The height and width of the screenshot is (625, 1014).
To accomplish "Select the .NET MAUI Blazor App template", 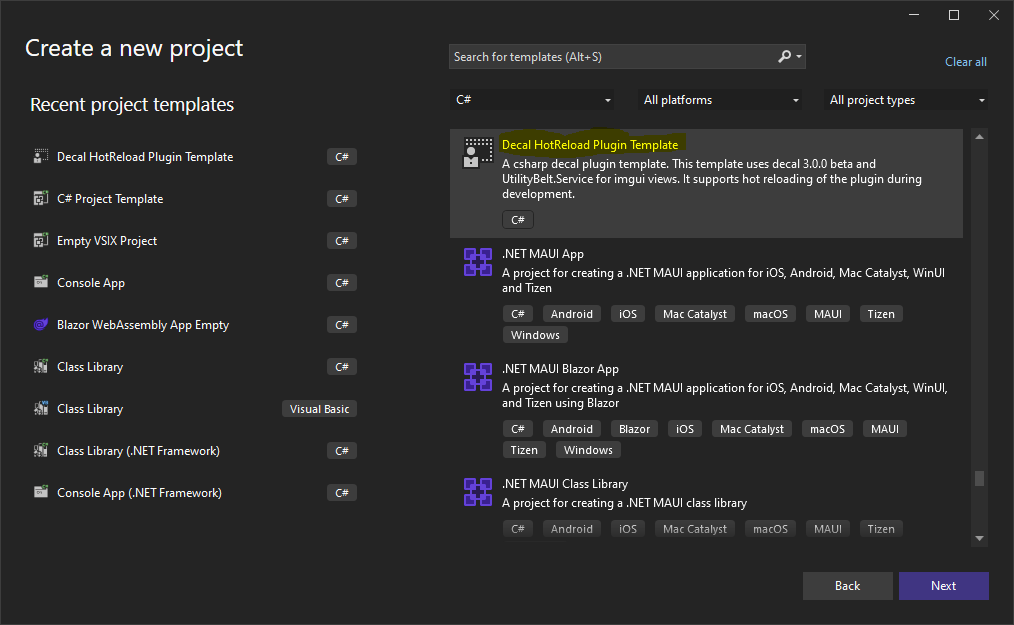I will 706,410.
